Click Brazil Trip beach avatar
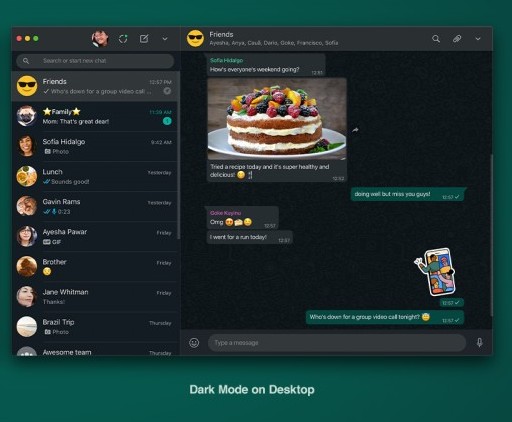The image size is (512, 422). pyautogui.click(x=27, y=326)
